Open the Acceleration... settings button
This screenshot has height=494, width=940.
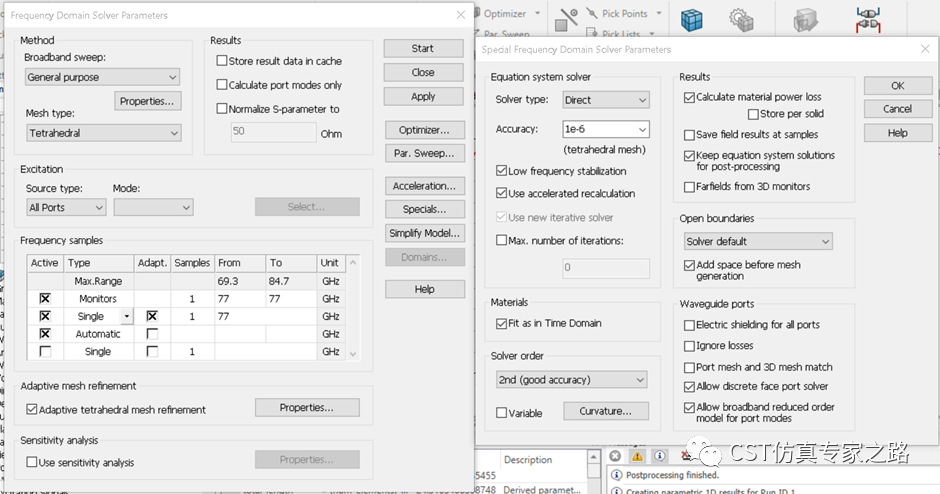pyautogui.click(x=424, y=186)
